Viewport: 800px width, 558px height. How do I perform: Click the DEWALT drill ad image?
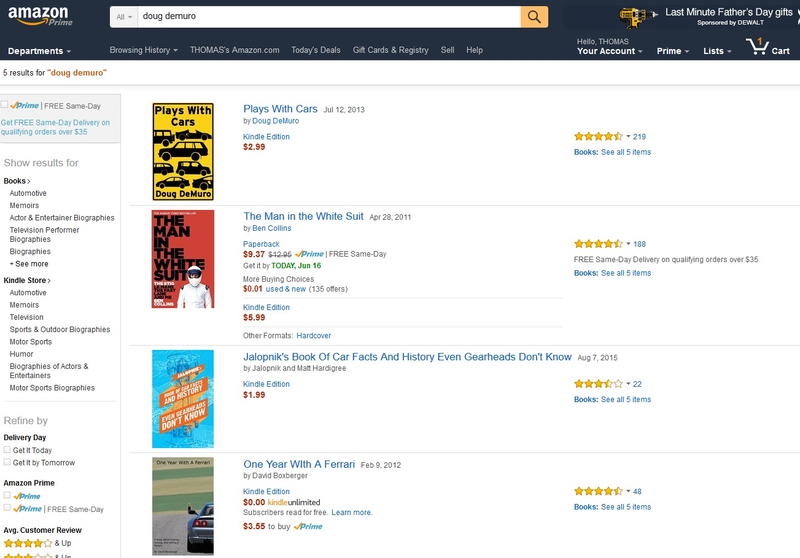(x=638, y=17)
